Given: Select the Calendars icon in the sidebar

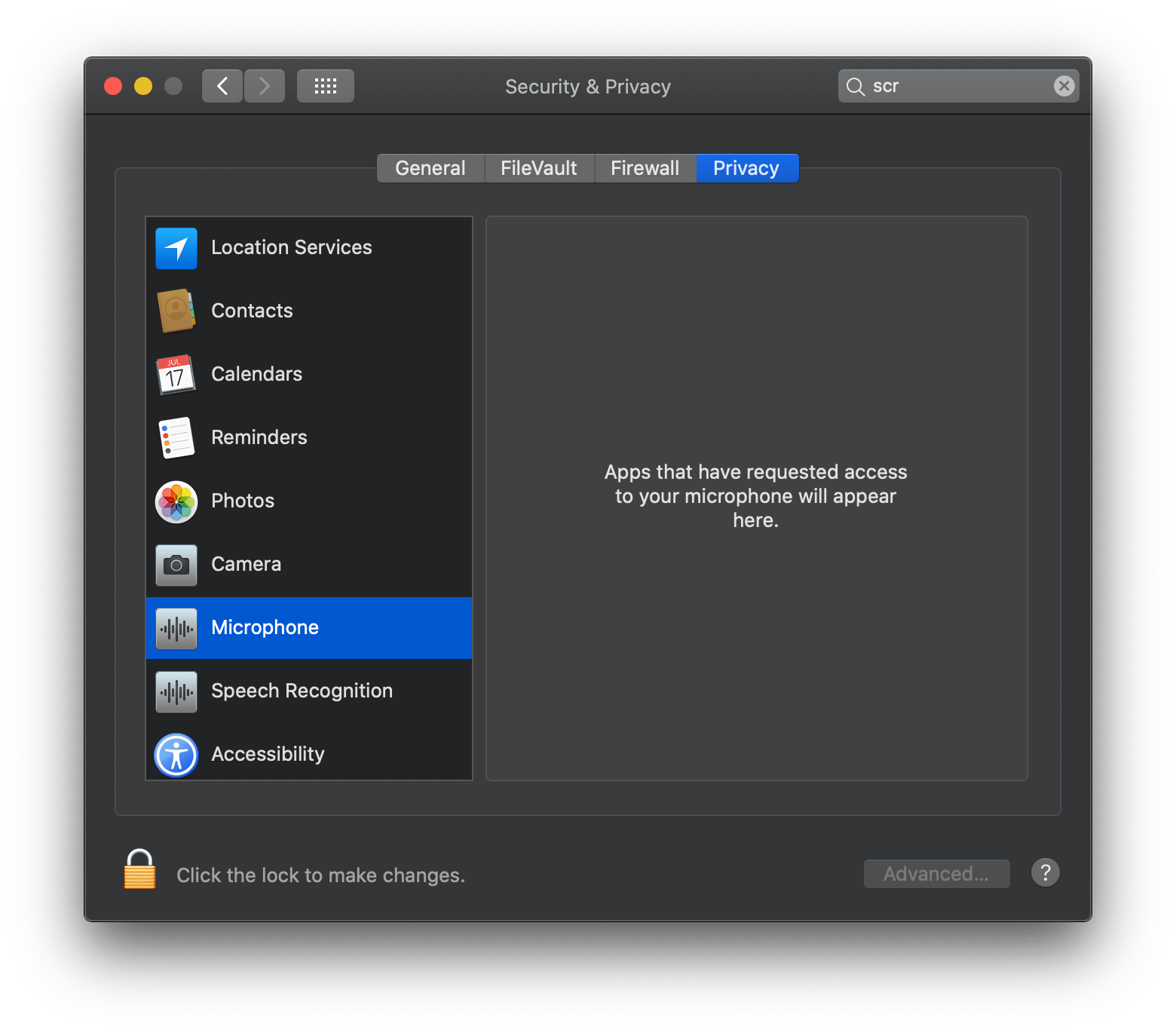Looking at the screenshot, I should pos(175,374).
